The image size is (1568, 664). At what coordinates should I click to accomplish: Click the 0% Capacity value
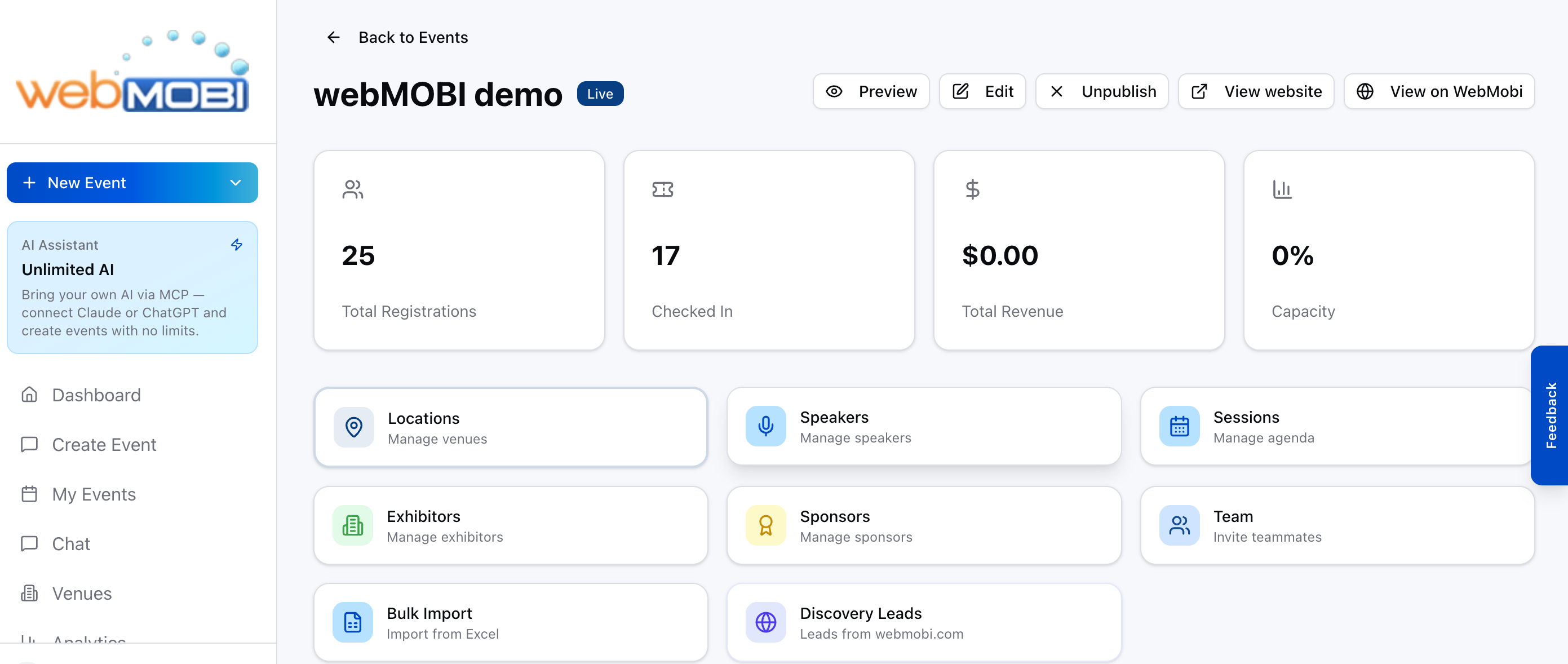(x=1292, y=255)
